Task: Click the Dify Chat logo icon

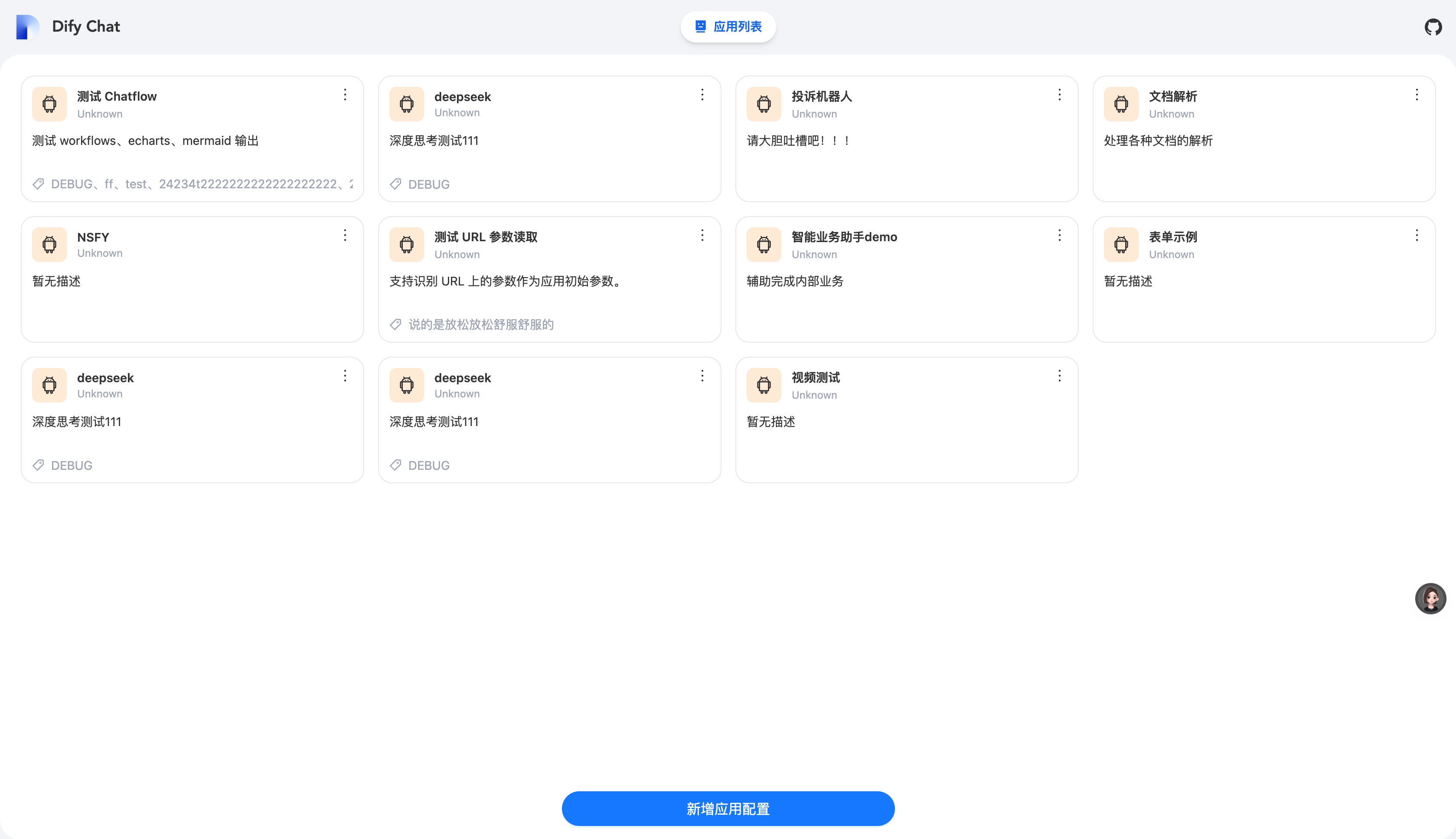Action: click(27, 27)
